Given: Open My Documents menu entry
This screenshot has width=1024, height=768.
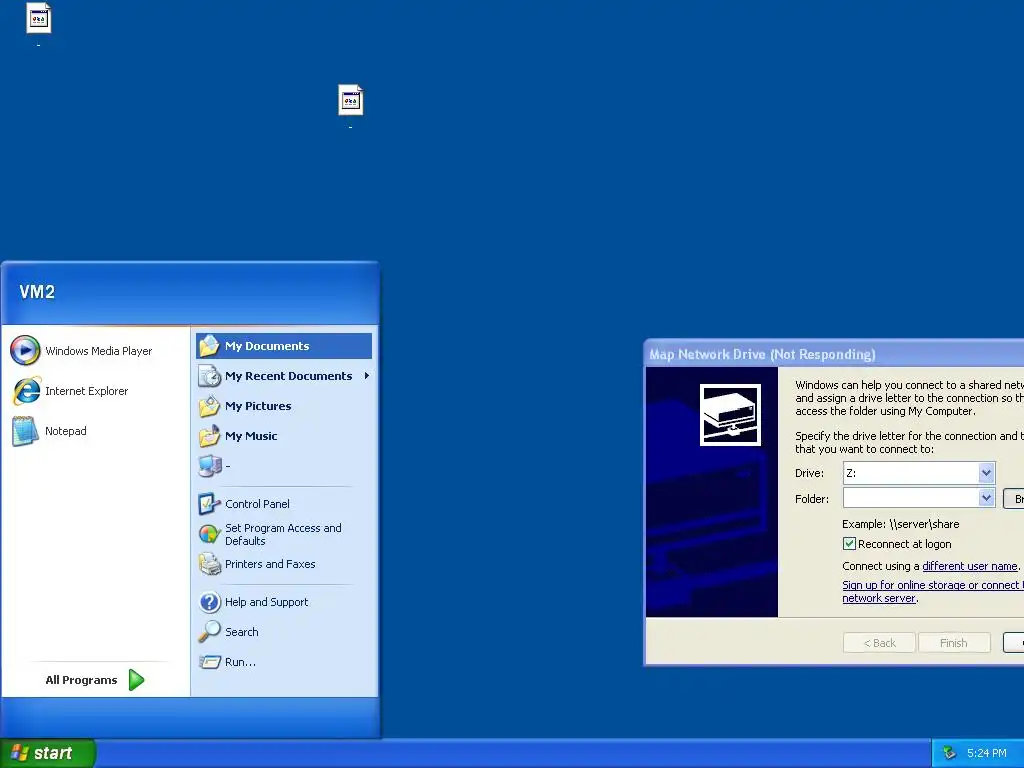Looking at the screenshot, I should 284,345.
